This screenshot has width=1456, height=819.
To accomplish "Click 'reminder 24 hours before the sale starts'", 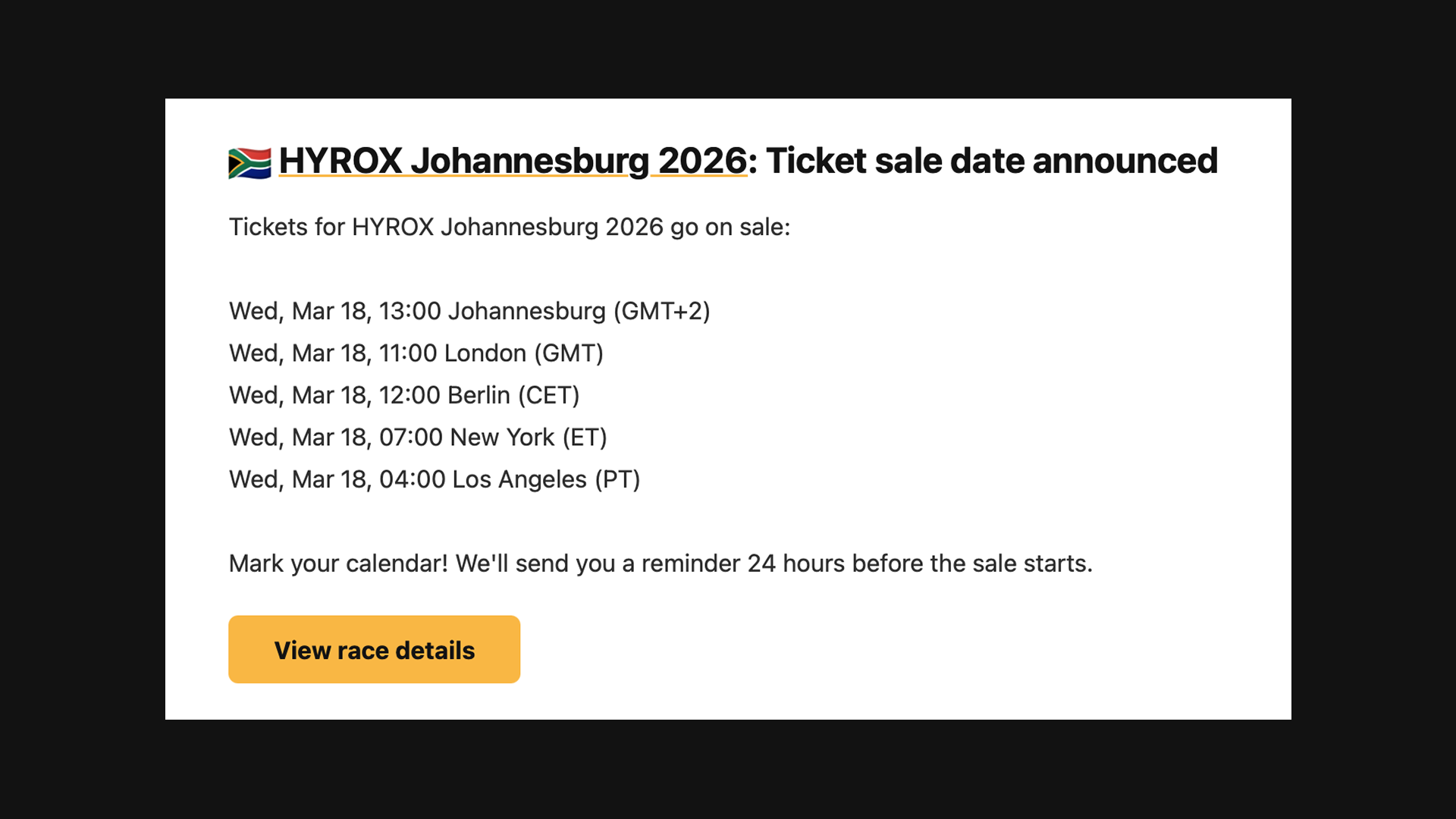I will tap(866, 563).
